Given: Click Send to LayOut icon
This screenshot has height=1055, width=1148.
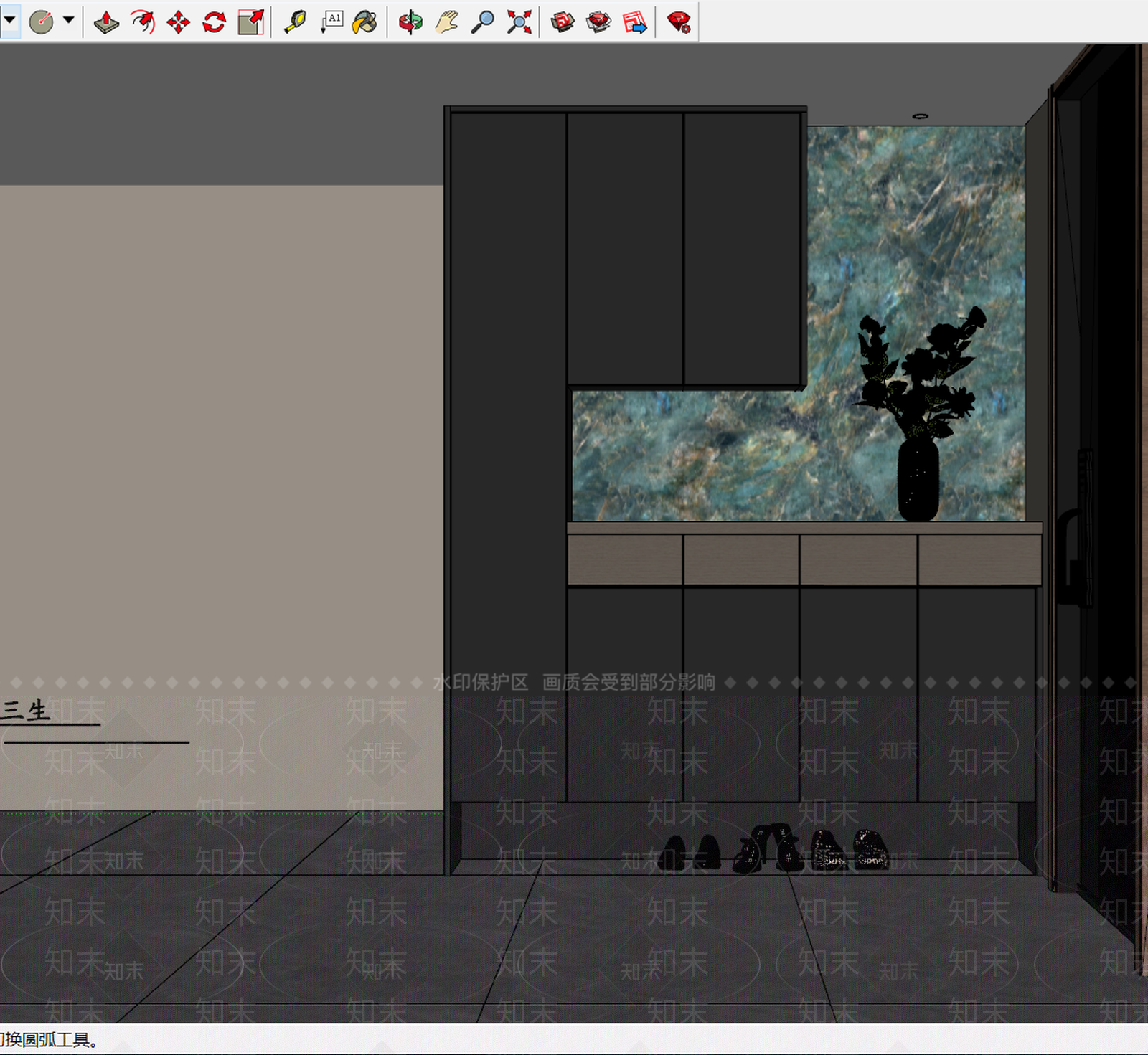Looking at the screenshot, I should (x=635, y=22).
